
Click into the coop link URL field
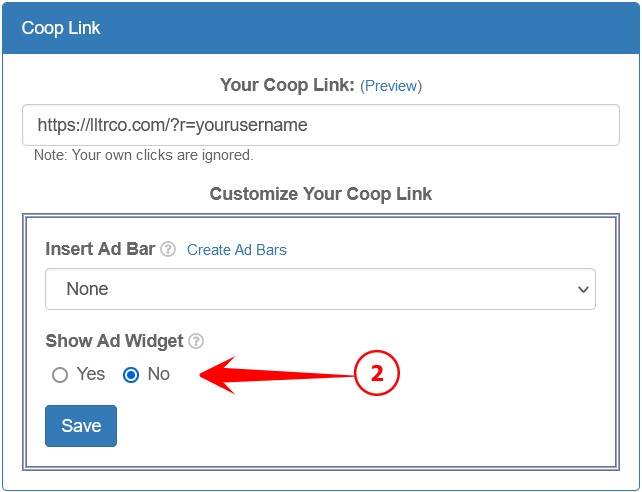click(320, 126)
